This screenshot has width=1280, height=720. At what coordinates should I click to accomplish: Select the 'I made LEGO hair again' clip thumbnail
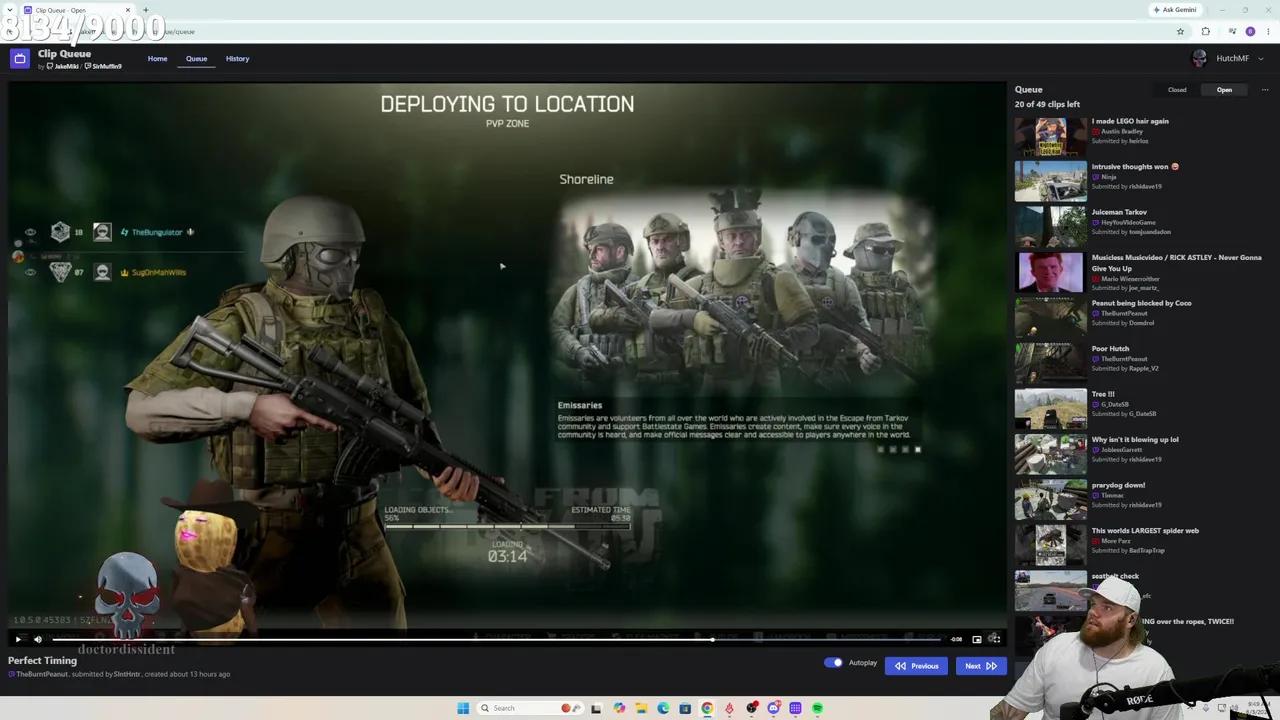click(x=1050, y=136)
